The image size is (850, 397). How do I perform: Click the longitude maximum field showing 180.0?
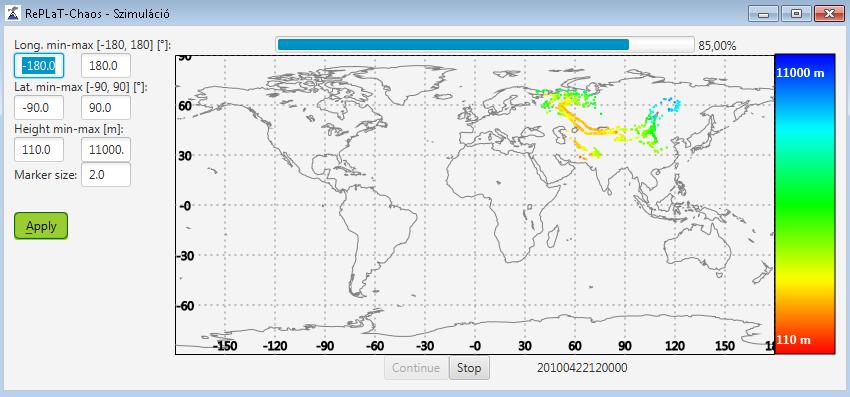pos(106,66)
